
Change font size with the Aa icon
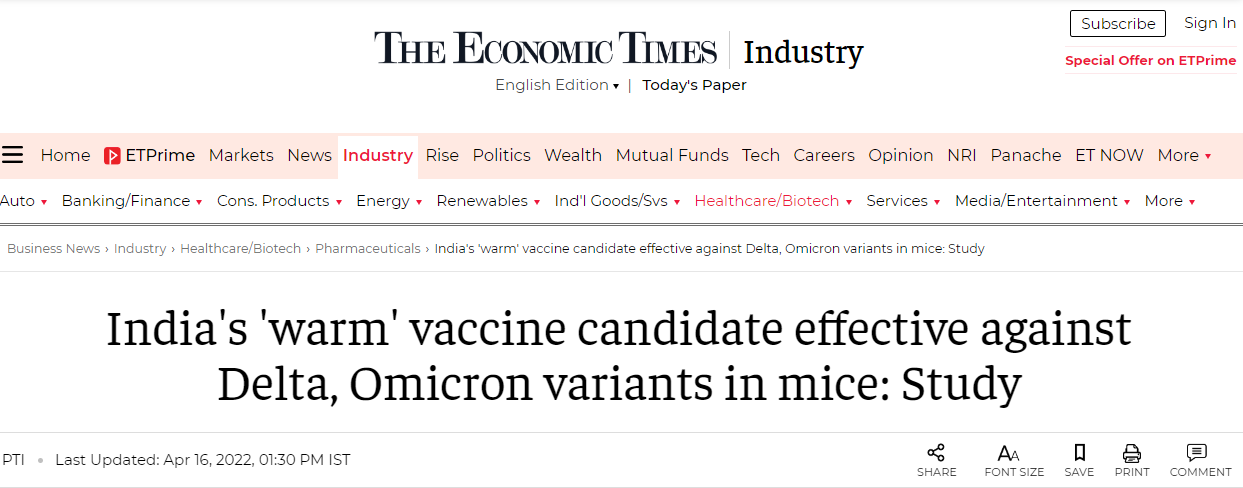pyautogui.click(x=1009, y=453)
